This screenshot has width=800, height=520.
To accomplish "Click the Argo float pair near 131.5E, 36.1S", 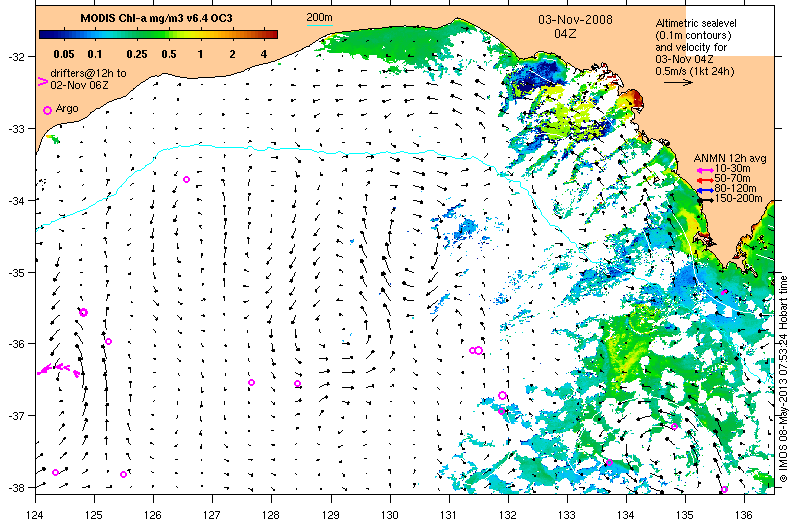I will coord(476,351).
